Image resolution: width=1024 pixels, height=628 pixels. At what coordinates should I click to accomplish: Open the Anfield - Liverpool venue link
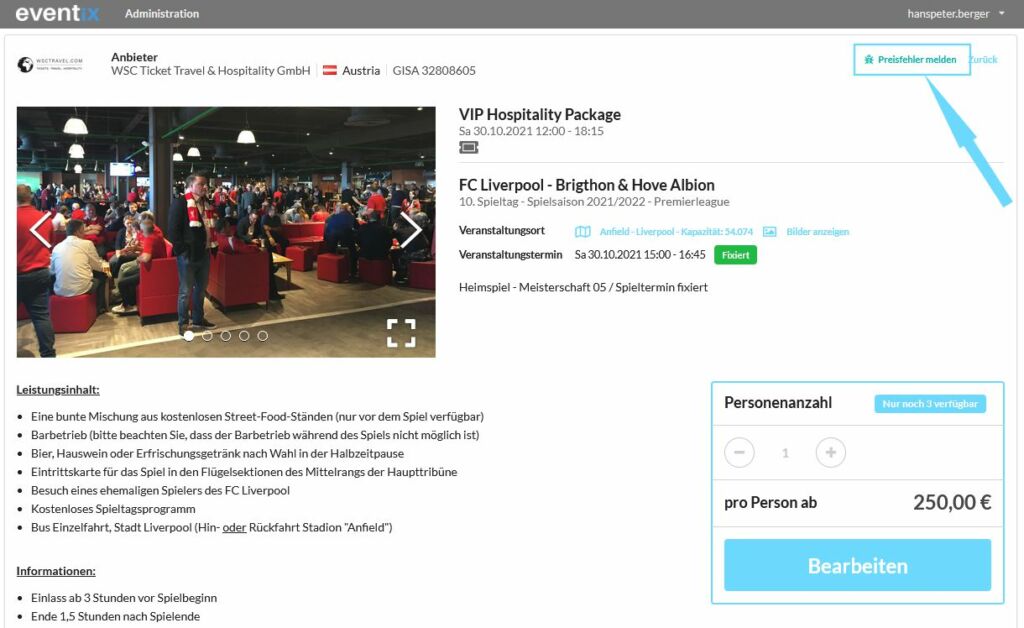pos(676,232)
